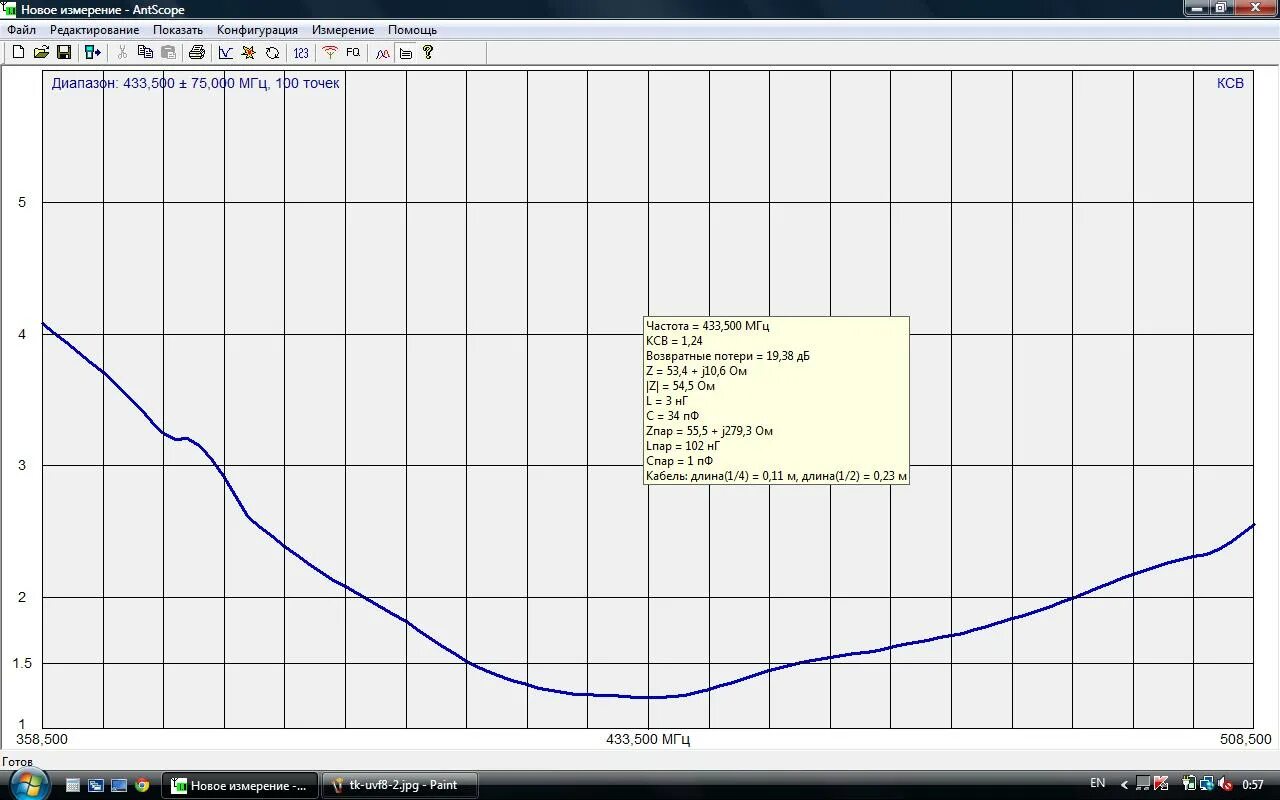Click the system clock 0:57
Screen dimensions: 1280x800
[1253, 785]
